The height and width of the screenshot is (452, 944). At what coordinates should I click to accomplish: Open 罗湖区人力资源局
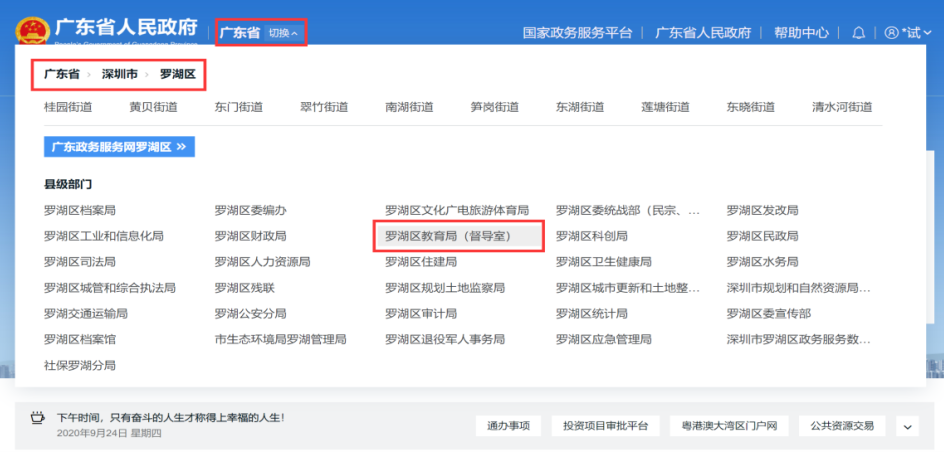pyautogui.click(x=262, y=262)
